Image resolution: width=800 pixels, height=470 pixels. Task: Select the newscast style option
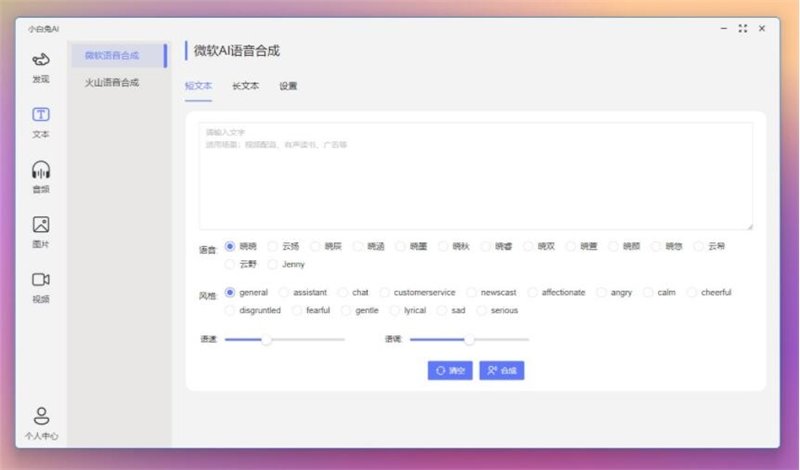point(471,292)
